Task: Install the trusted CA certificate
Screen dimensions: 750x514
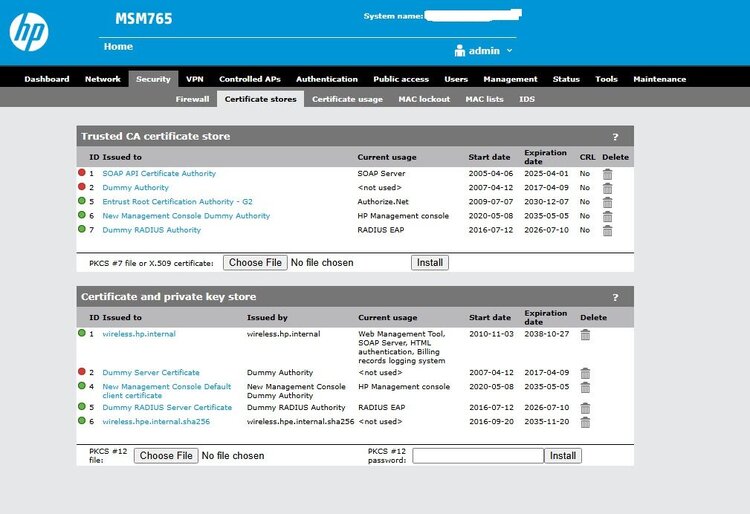Action: (430, 262)
